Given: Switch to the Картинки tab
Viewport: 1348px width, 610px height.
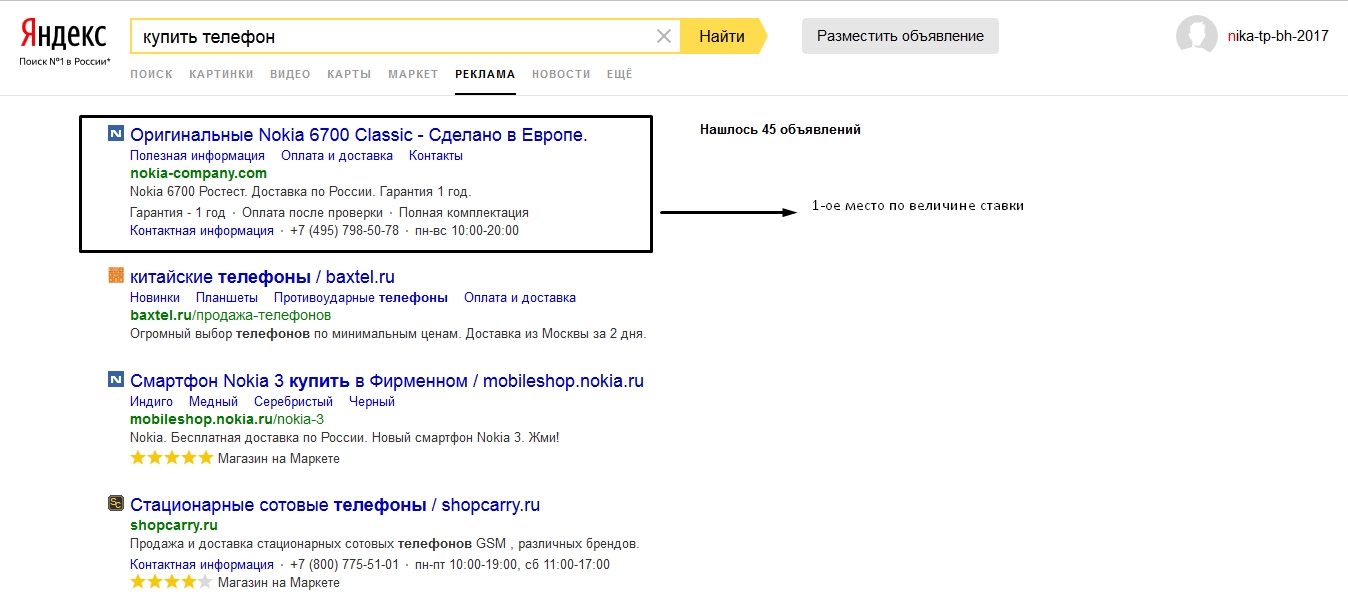Looking at the screenshot, I should click(221, 74).
